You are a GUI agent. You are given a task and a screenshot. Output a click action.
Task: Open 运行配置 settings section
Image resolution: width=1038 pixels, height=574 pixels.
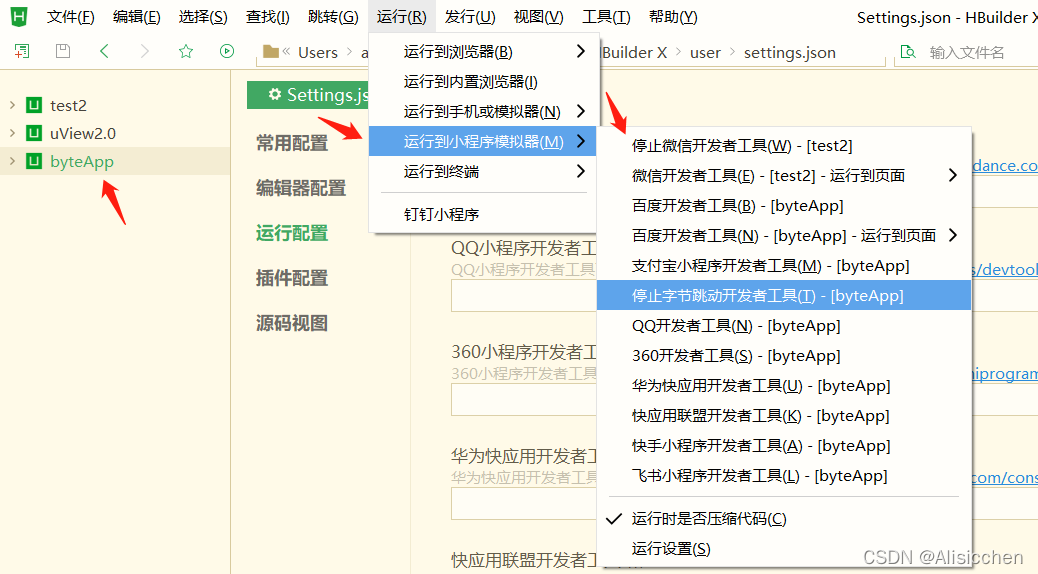tap(292, 233)
